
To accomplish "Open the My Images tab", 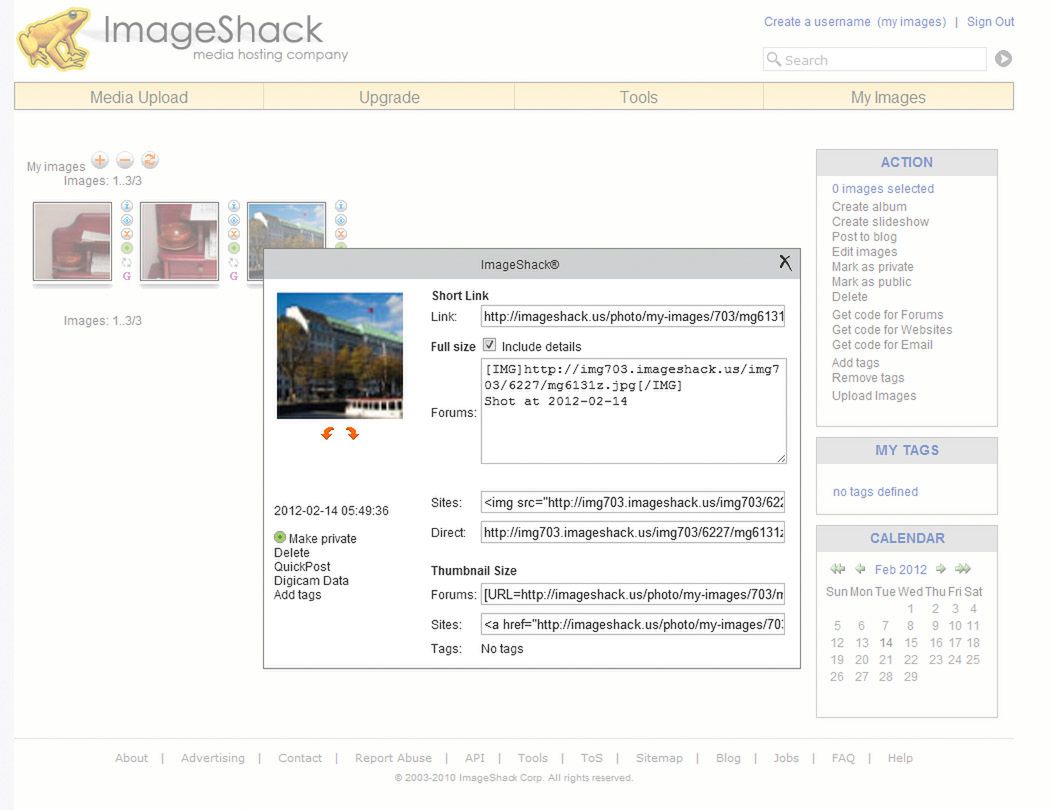I will [x=888, y=97].
